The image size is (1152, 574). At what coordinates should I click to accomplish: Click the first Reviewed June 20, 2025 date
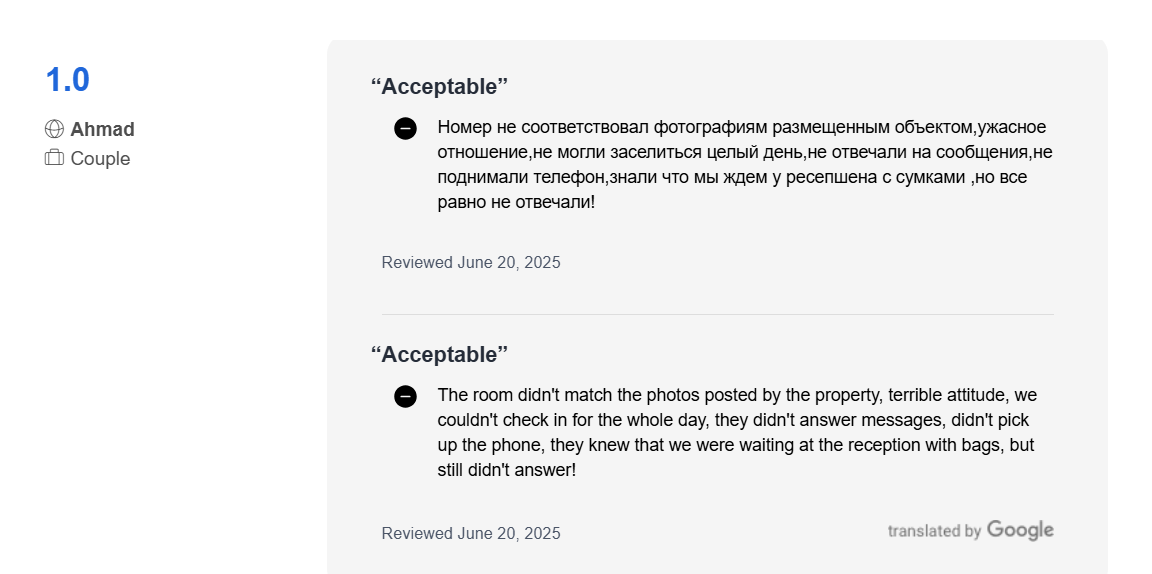point(471,262)
